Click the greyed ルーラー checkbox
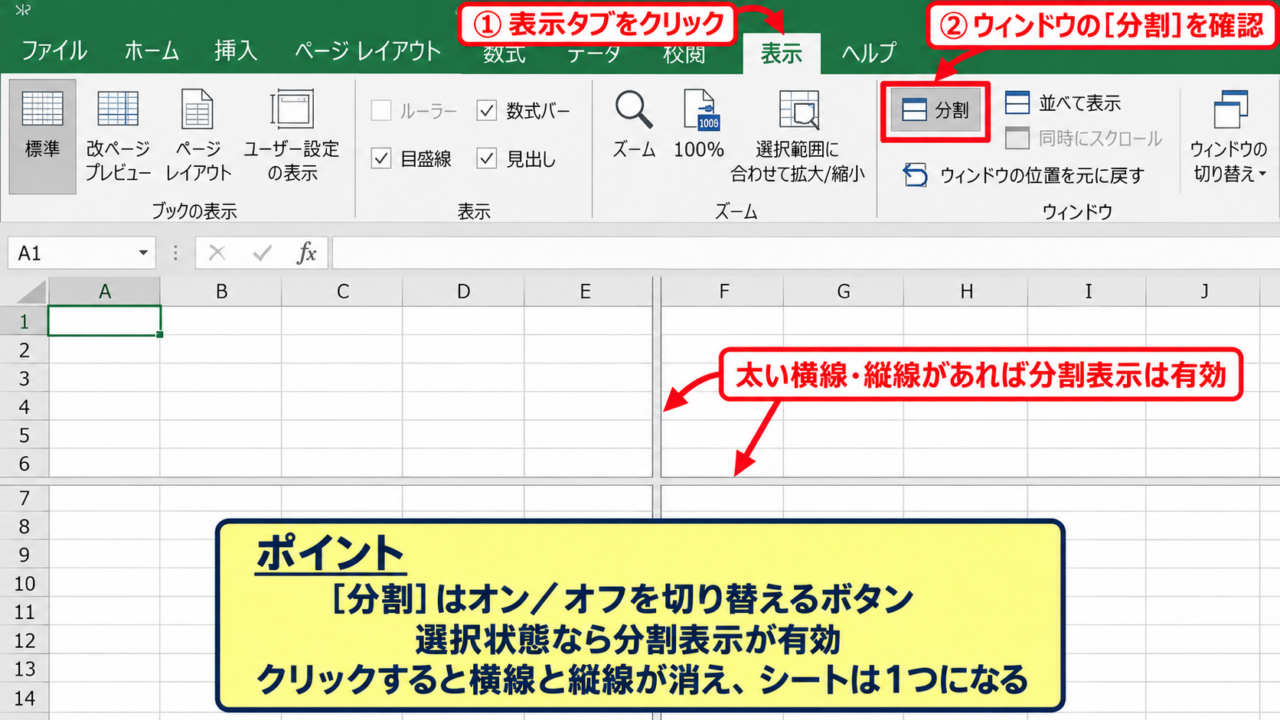The height and width of the screenshot is (720, 1280). [381, 111]
